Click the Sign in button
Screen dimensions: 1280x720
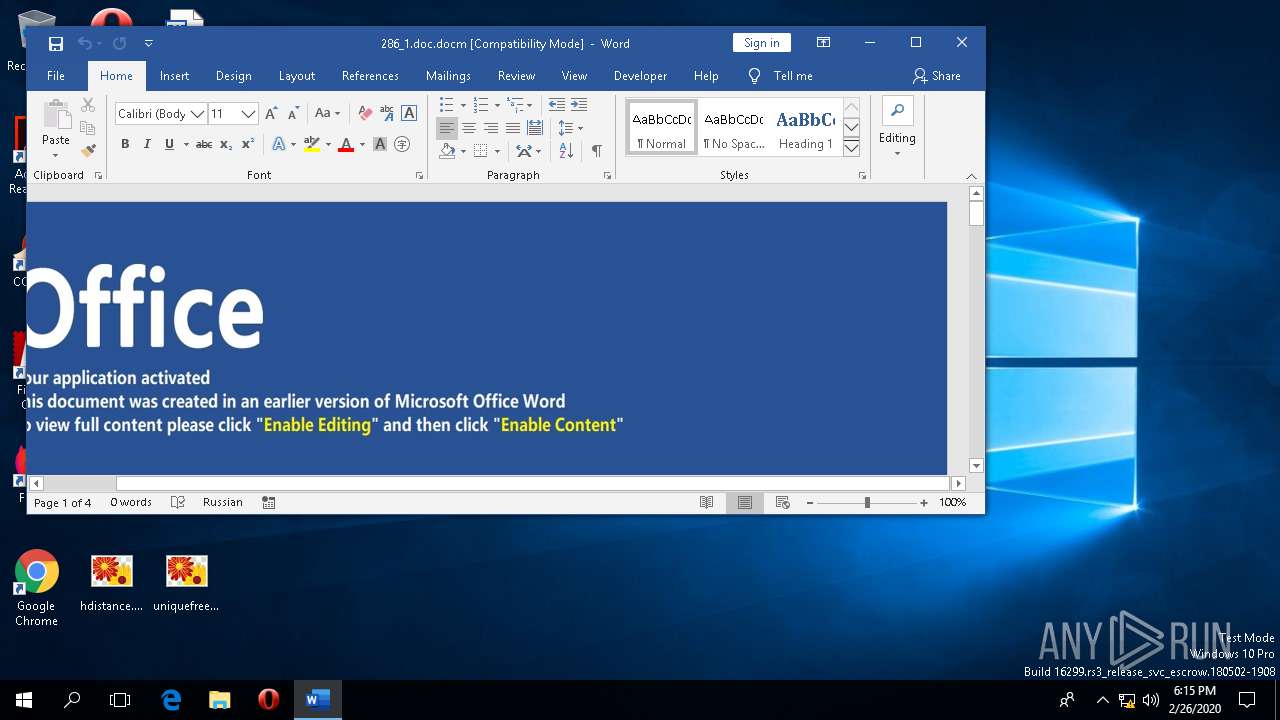point(762,43)
